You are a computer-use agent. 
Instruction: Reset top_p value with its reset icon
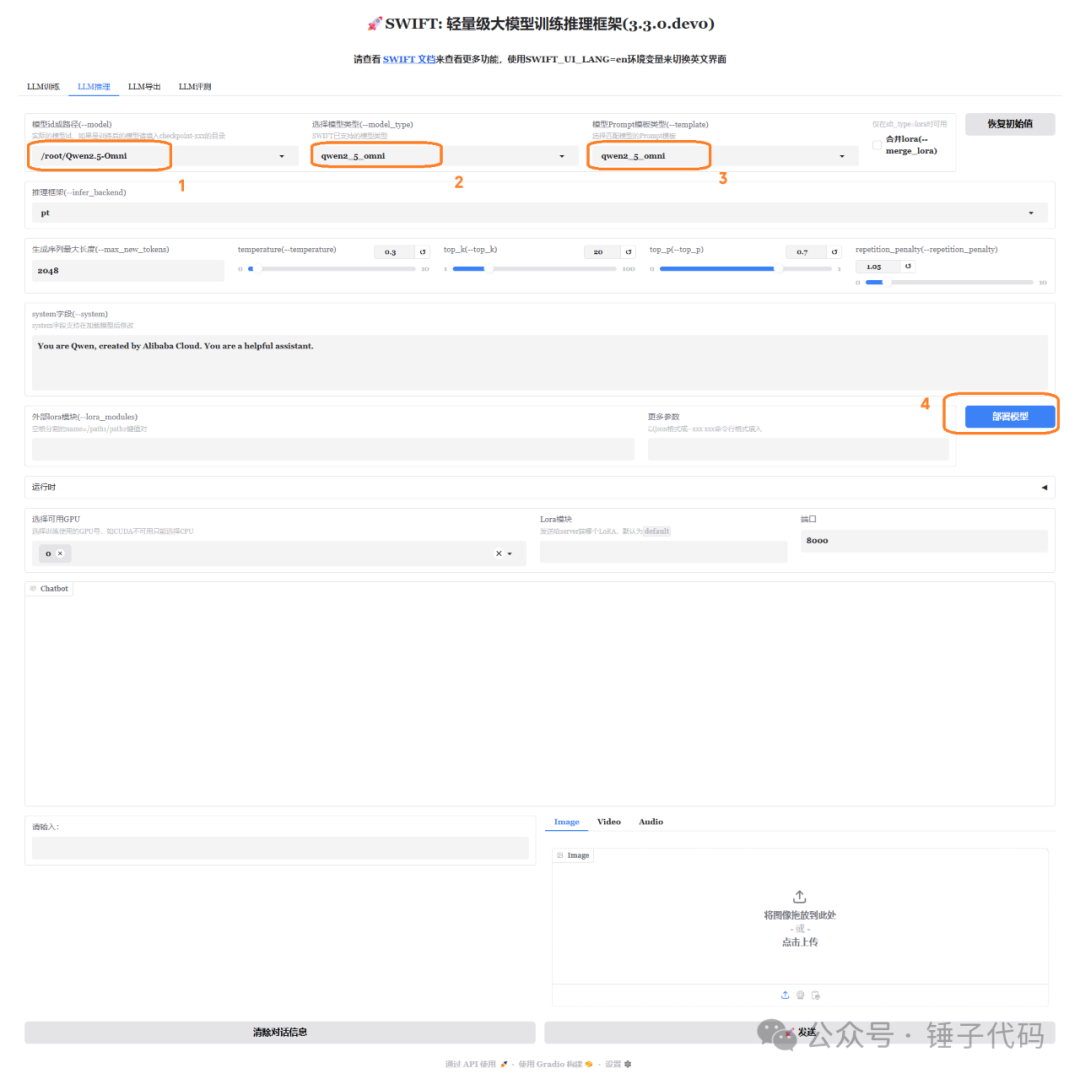coord(834,252)
